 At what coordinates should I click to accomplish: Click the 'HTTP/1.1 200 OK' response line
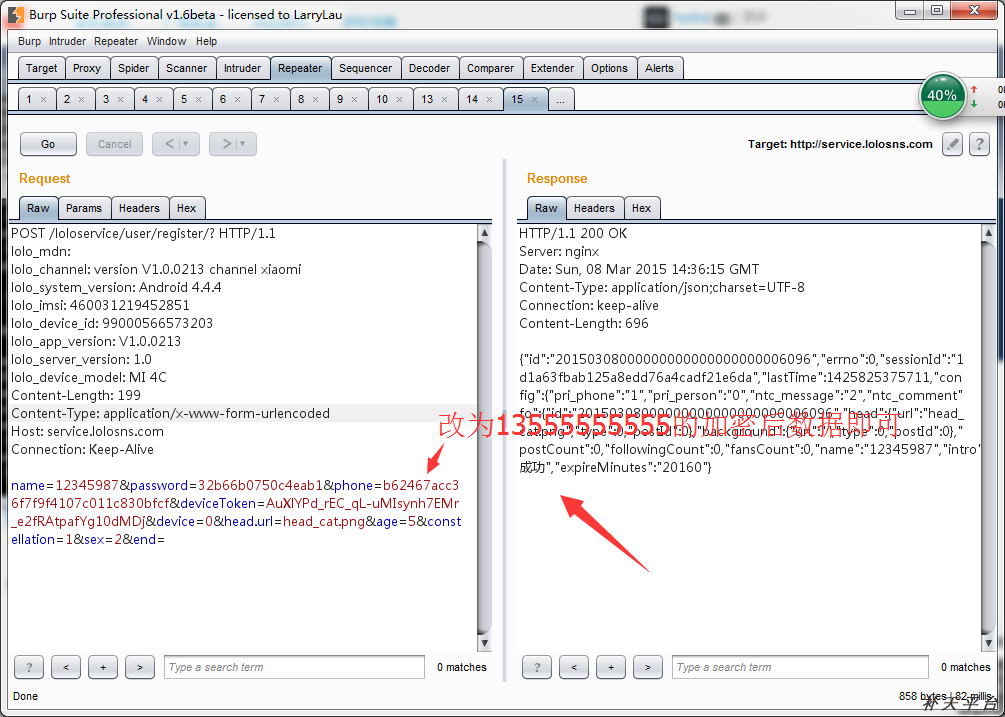[573, 233]
